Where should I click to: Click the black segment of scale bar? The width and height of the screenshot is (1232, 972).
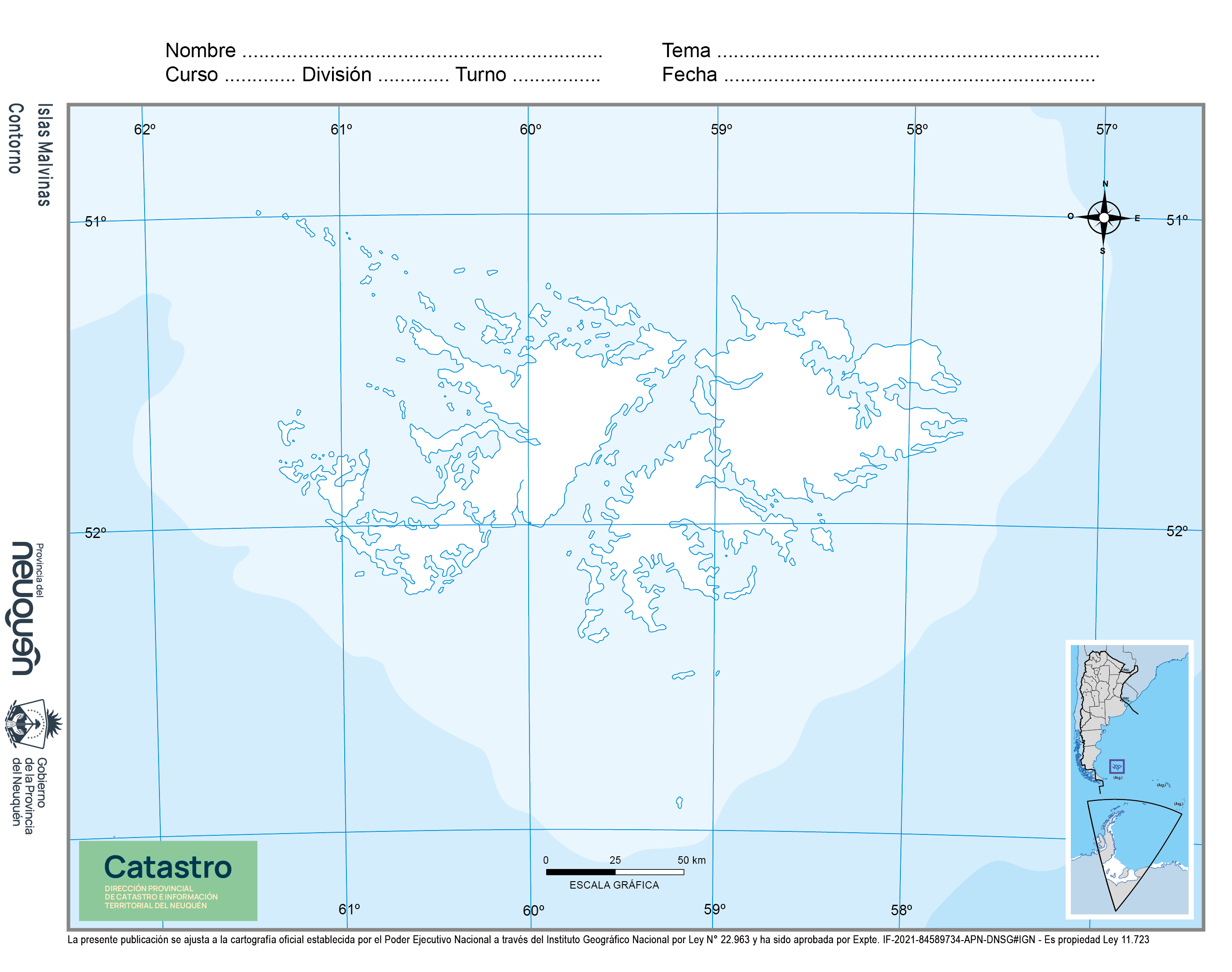tap(580, 872)
